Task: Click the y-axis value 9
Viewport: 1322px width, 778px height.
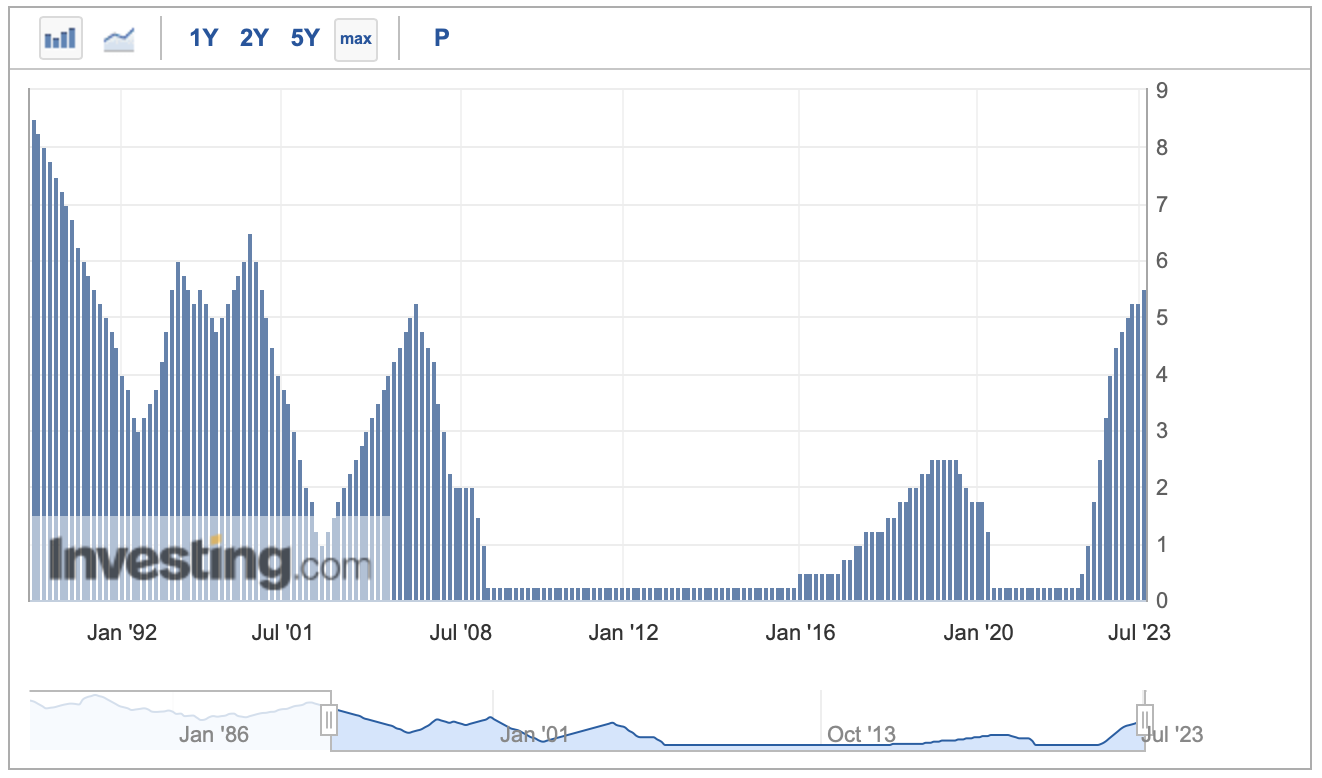Action: [1162, 91]
